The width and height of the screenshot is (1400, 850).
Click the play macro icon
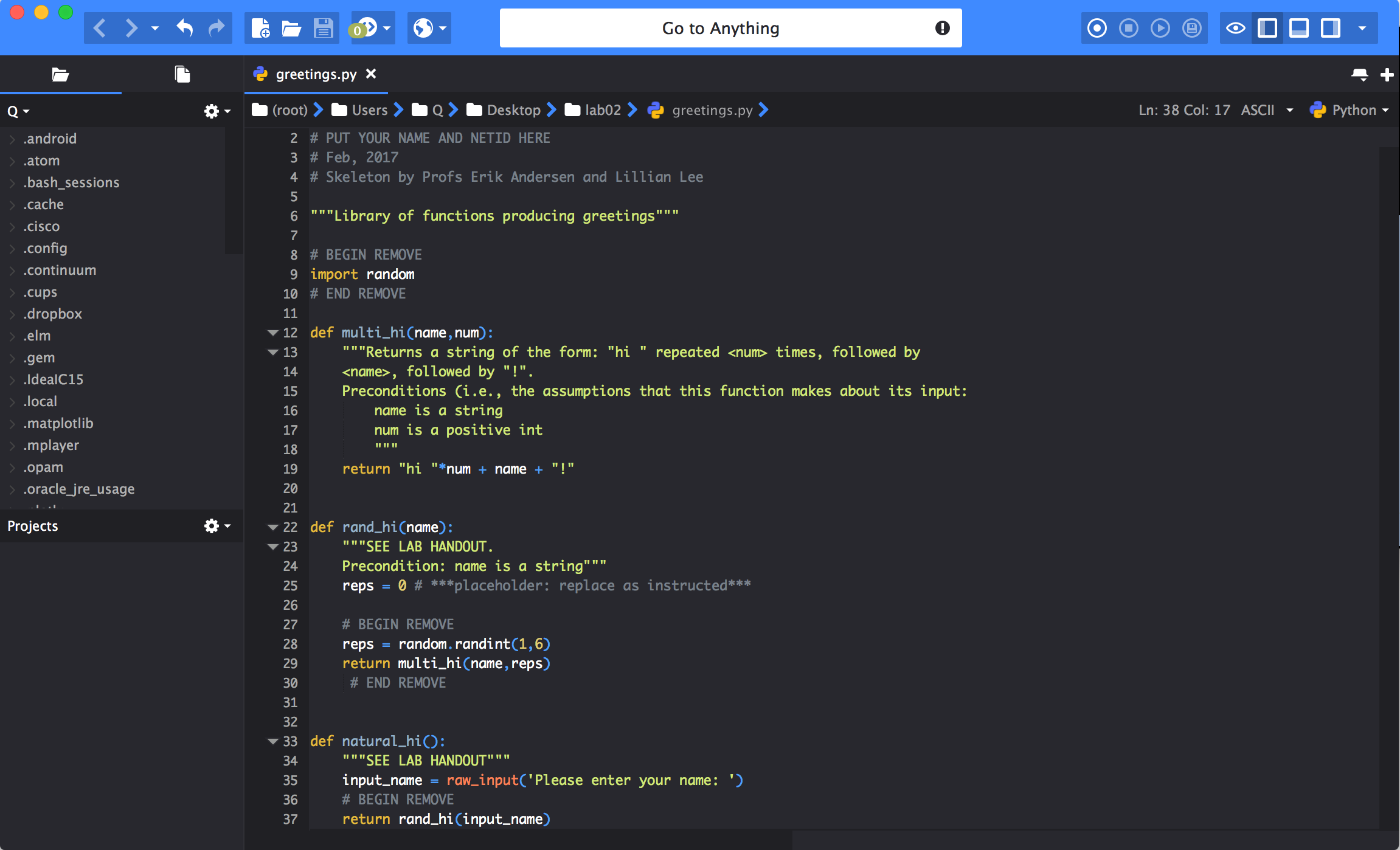point(1160,28)
